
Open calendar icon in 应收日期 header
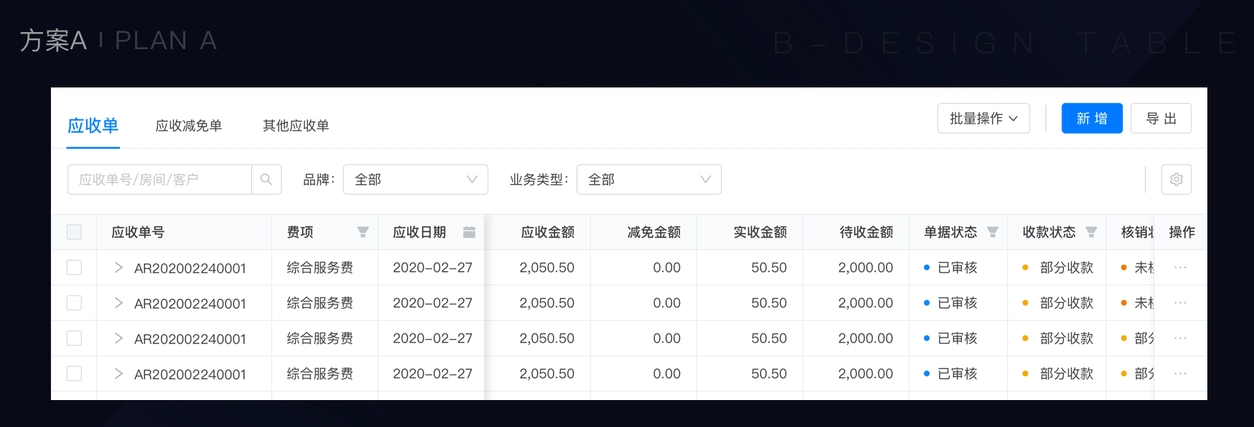coord(469,232)
